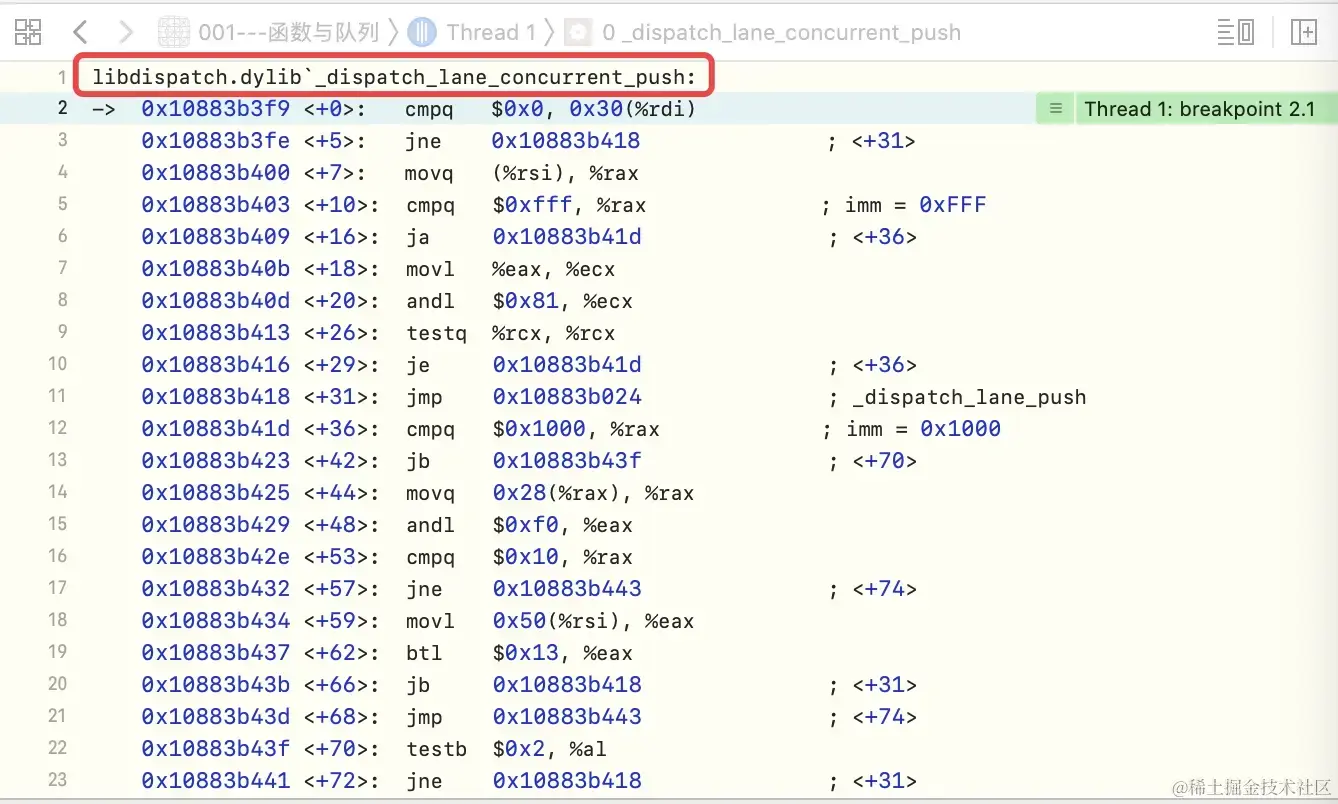Click gutter line number 11
This screenshot has width=1338, height=804.
coord(57,396)
